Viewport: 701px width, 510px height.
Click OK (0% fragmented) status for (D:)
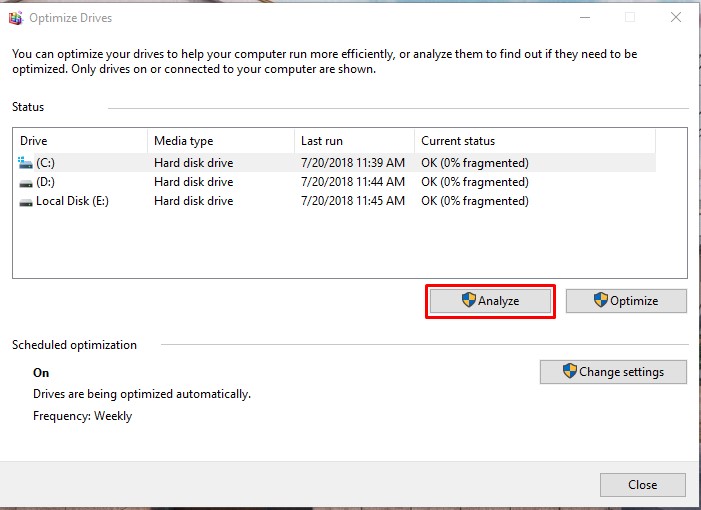[x=475, y=182]
